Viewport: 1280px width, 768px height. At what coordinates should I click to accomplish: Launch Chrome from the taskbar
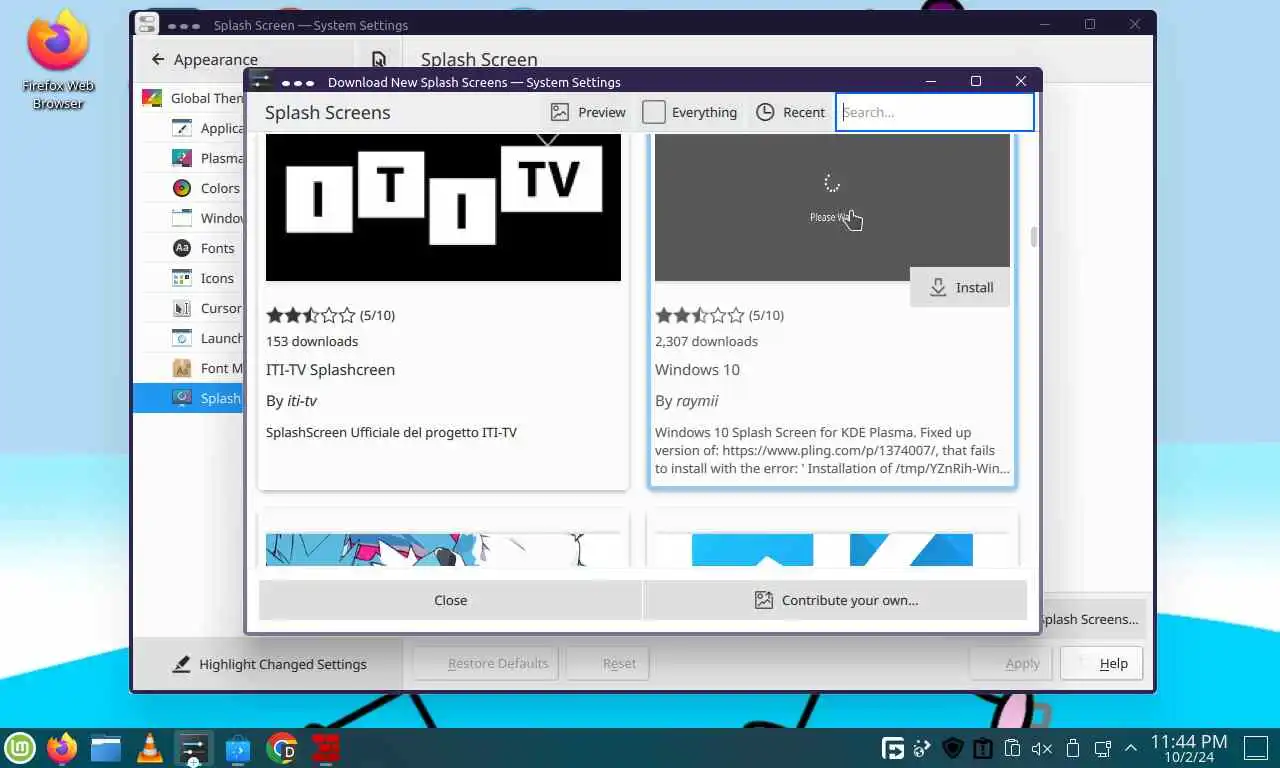click(x=282, y=748)
